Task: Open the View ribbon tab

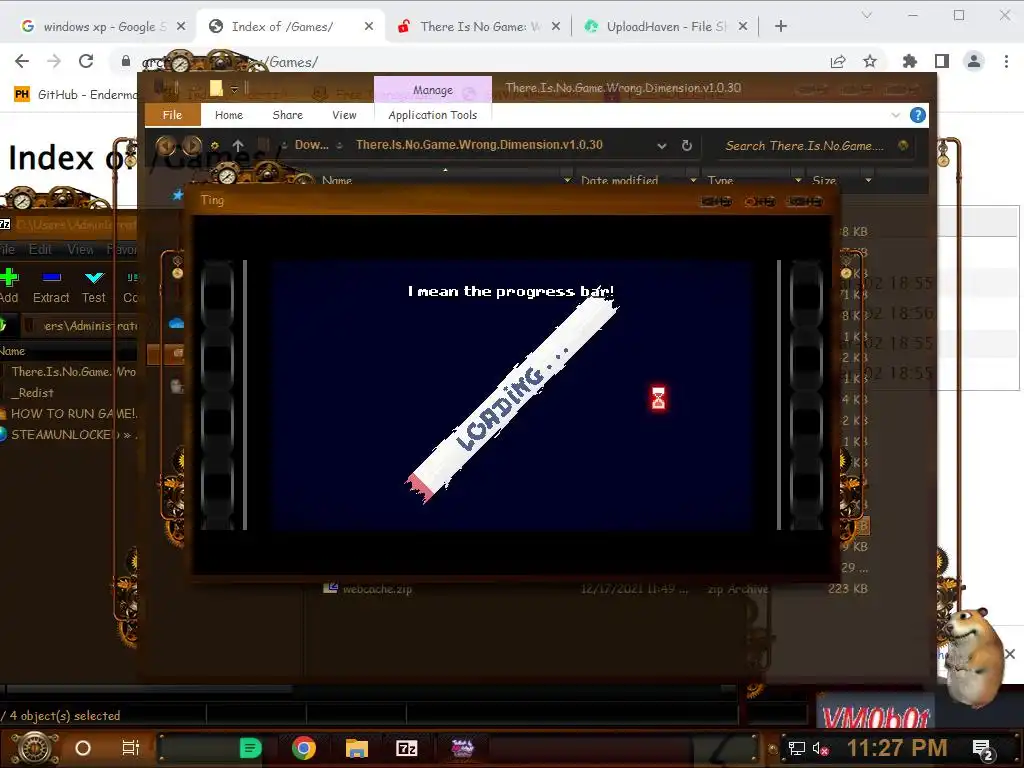Action: coord(344,115)
